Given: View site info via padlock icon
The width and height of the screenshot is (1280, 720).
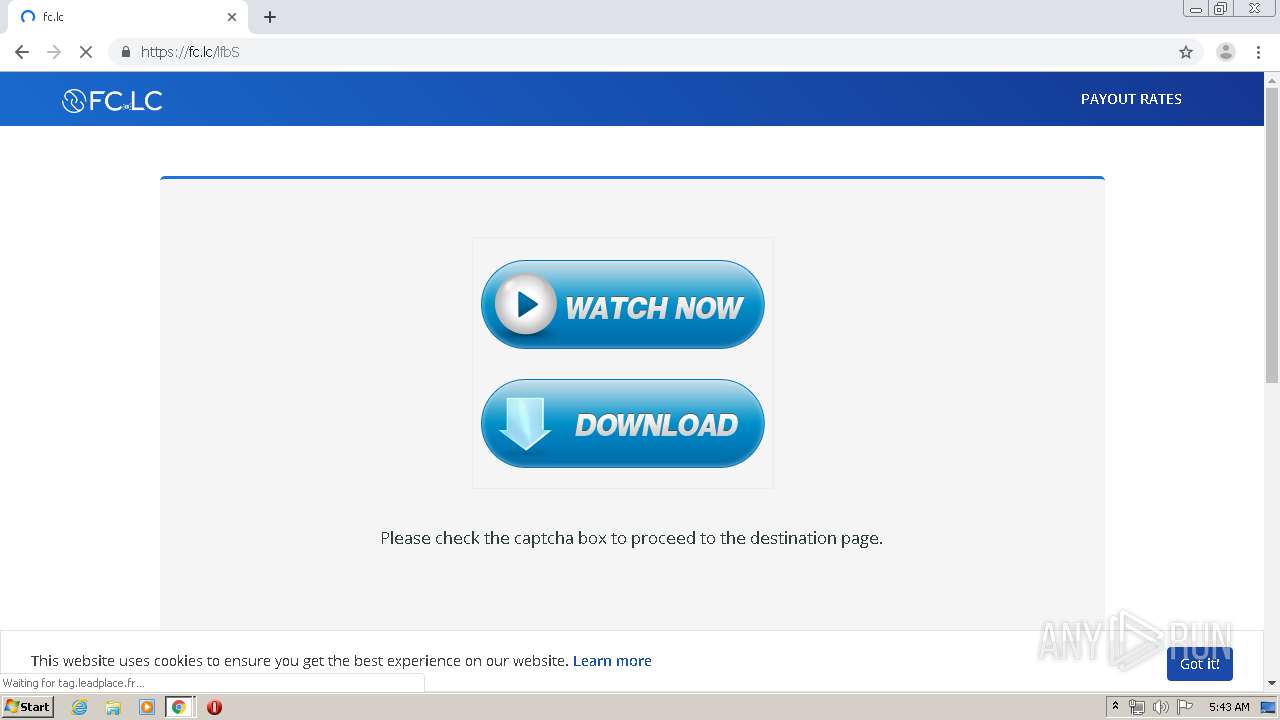Looking at the screenshot, I should click(x=126, y=52).
